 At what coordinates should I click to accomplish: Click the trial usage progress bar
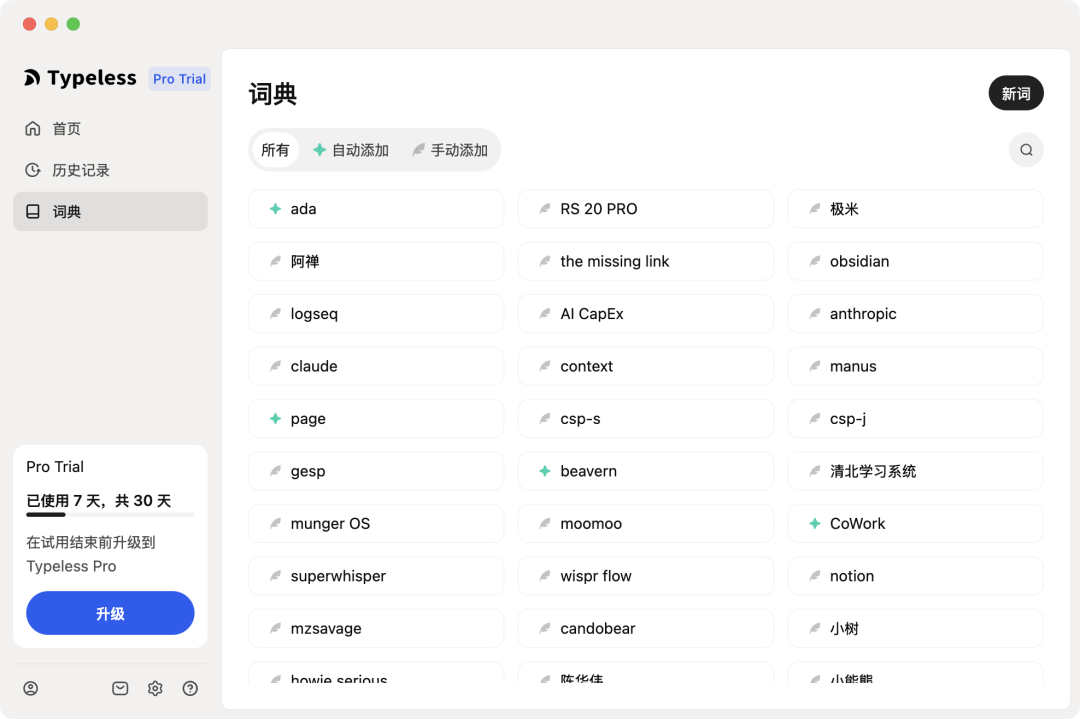(110, 514)
